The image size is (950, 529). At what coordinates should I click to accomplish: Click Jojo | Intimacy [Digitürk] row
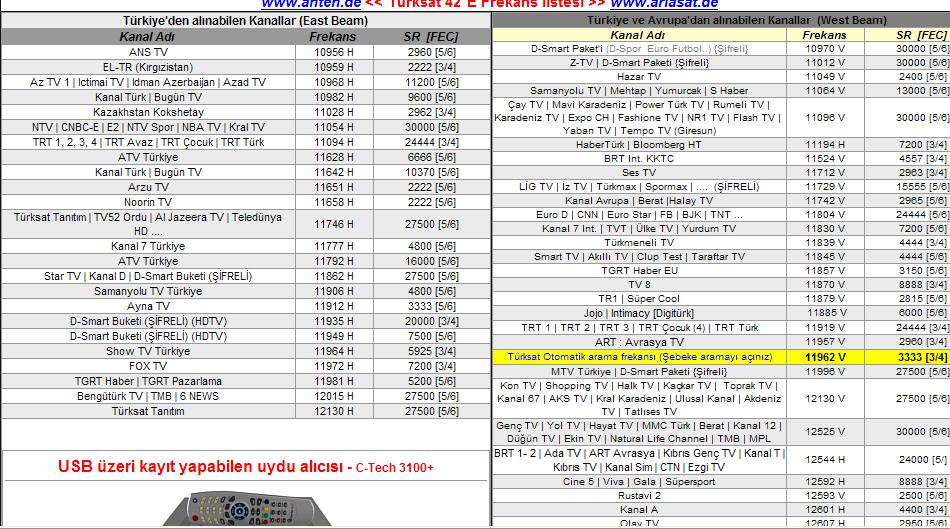(721, 313)
